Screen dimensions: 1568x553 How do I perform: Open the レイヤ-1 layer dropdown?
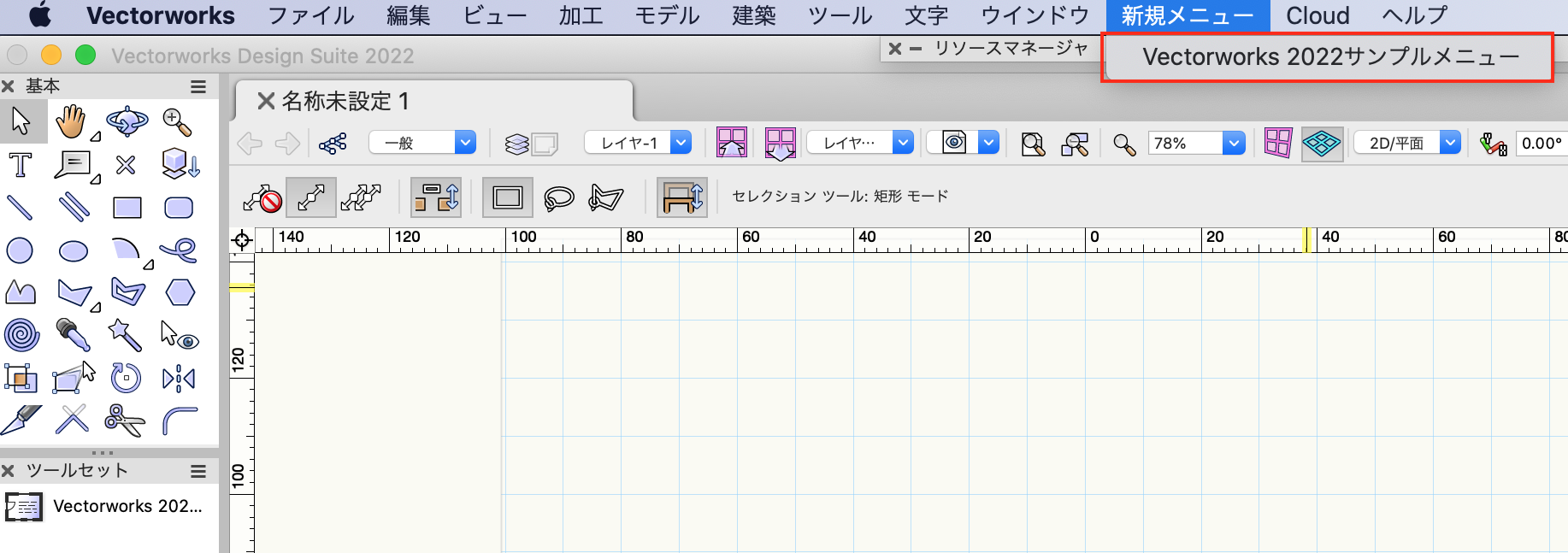click(x=638, y=143)
